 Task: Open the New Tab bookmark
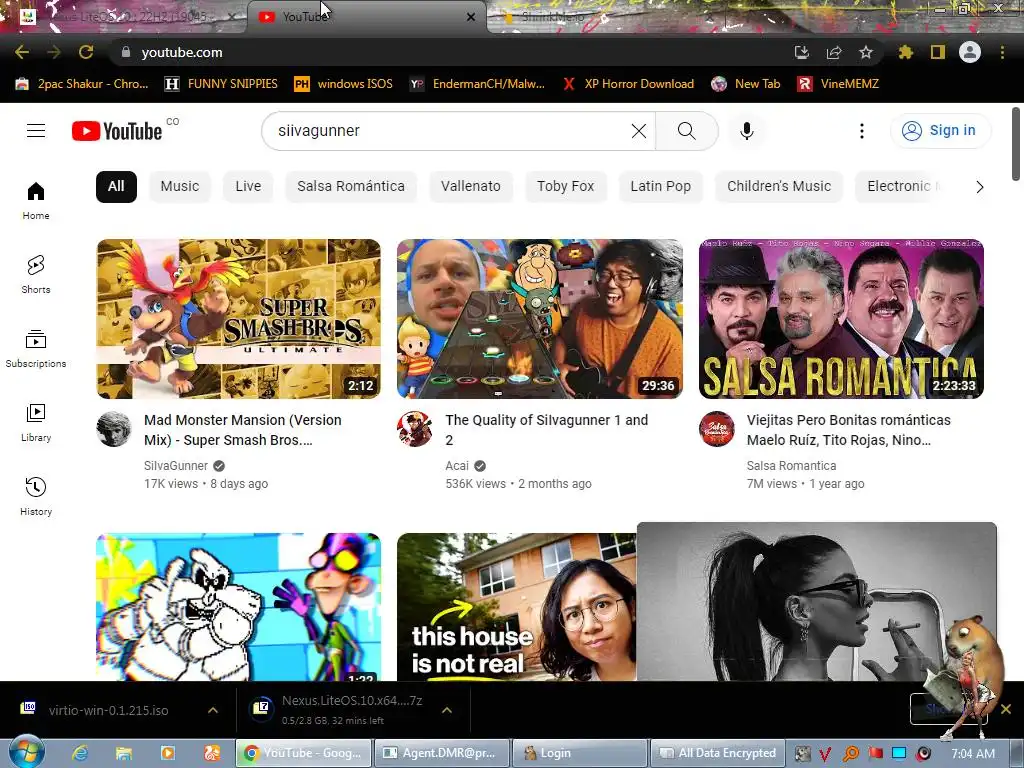tap(746, 84)
